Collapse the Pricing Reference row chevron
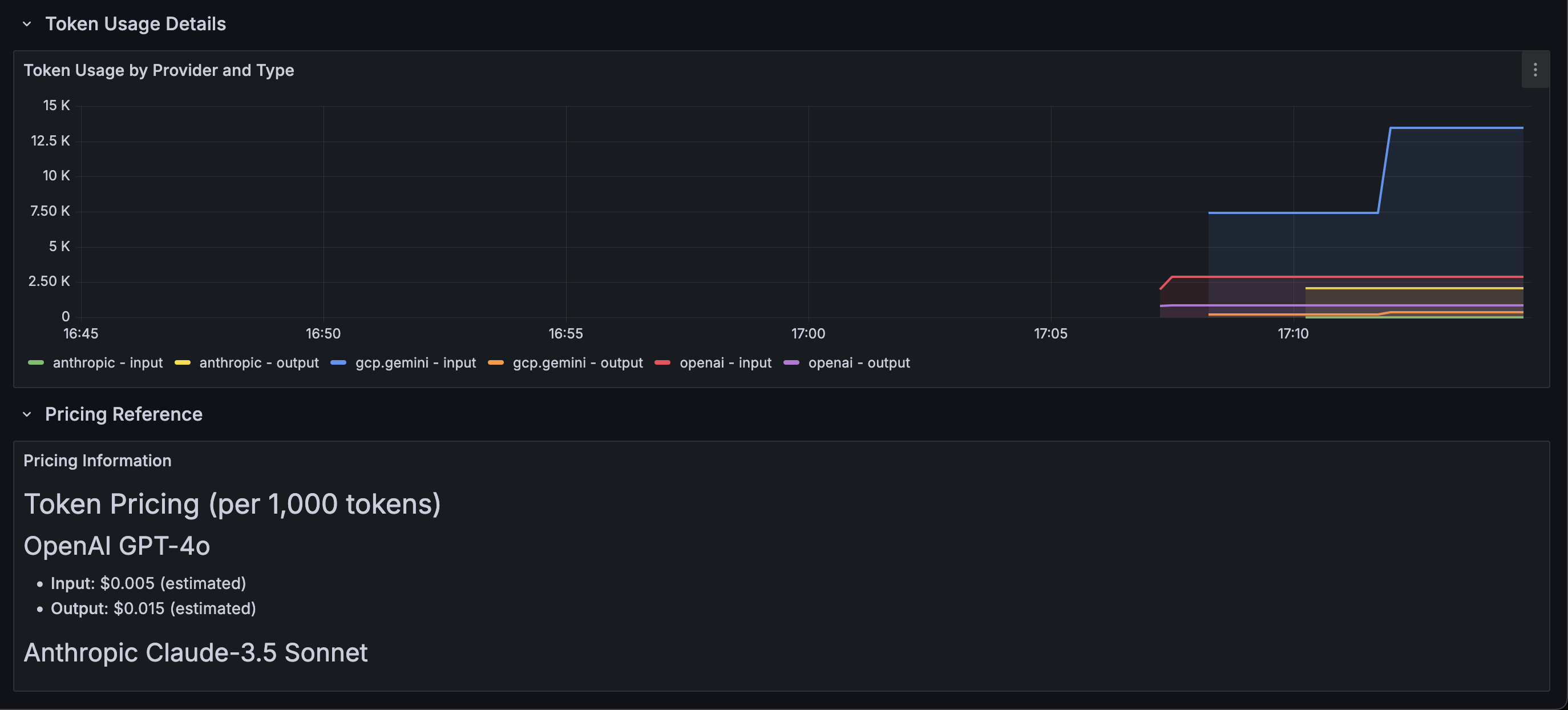 click(x=27, y=414)
